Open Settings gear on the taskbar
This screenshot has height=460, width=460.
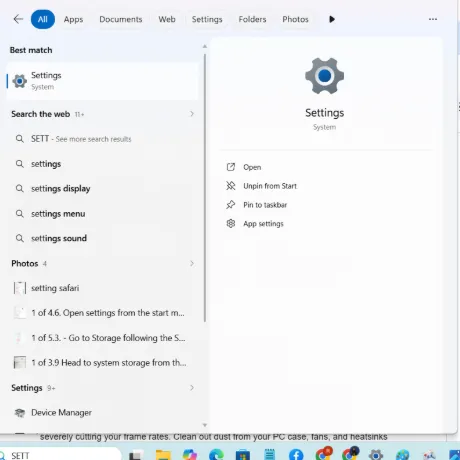click(376, 455)
